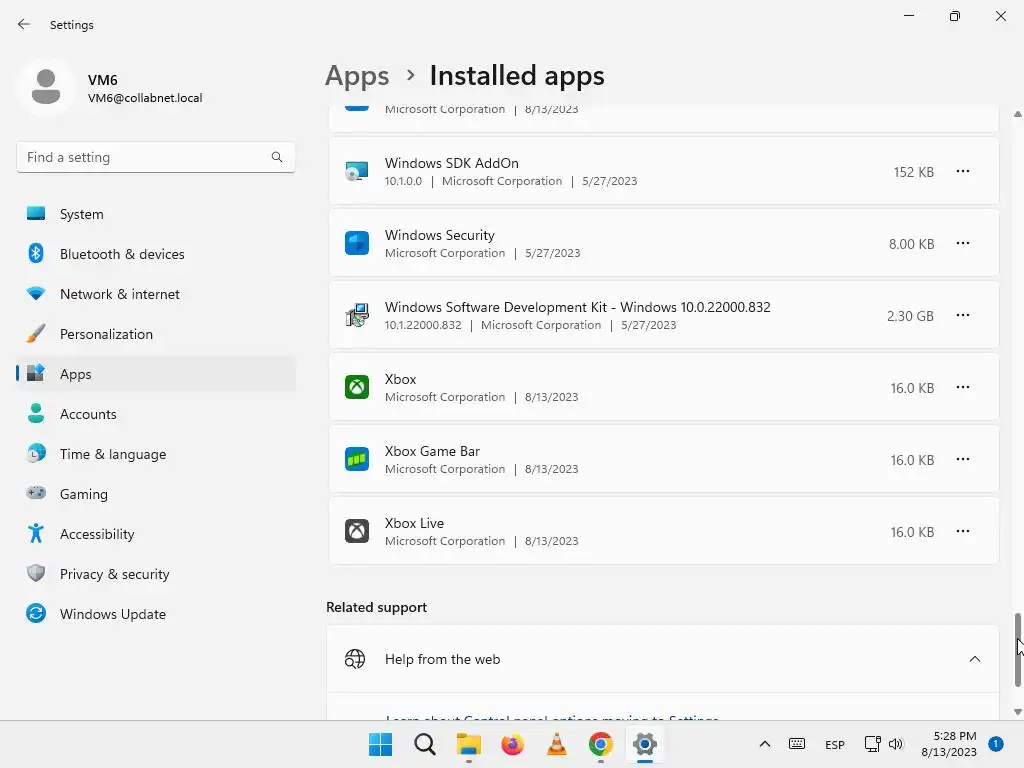Open more options for Xbox Live
1024x768 pixels.
pos(963,531)
